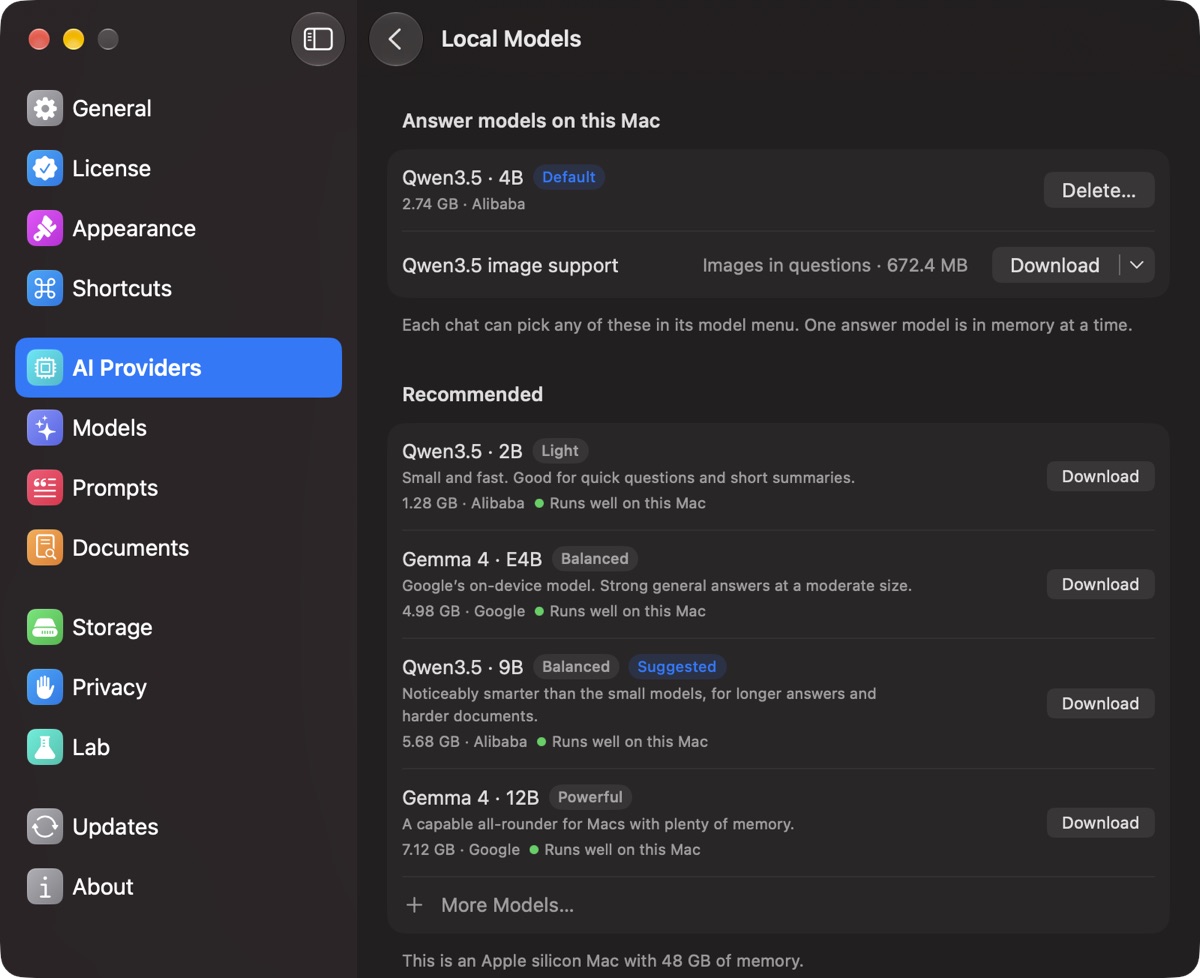Click the Qwen3.5 · 4B model name
This screenshot has width=1200, height=978.
(x=463, y=178)
